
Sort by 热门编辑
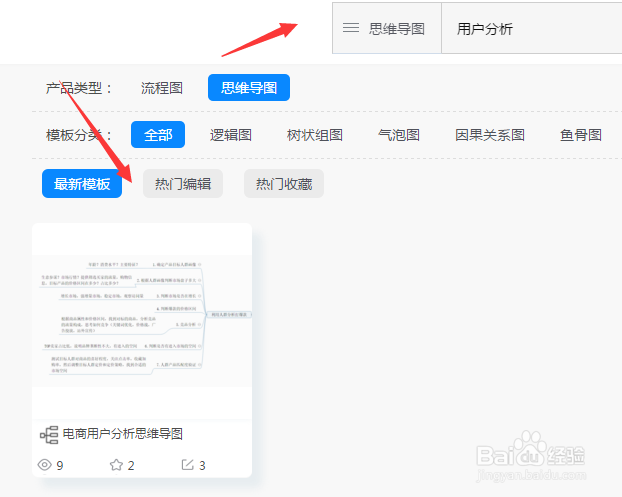tap(183, 184)
